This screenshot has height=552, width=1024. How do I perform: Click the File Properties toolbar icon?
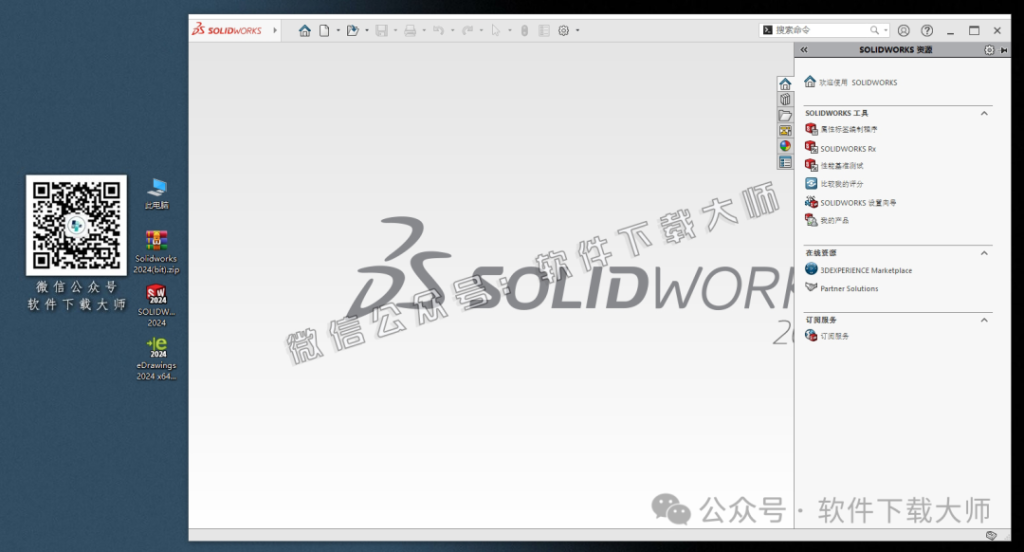pyautogui.click(x=543, y=31)
